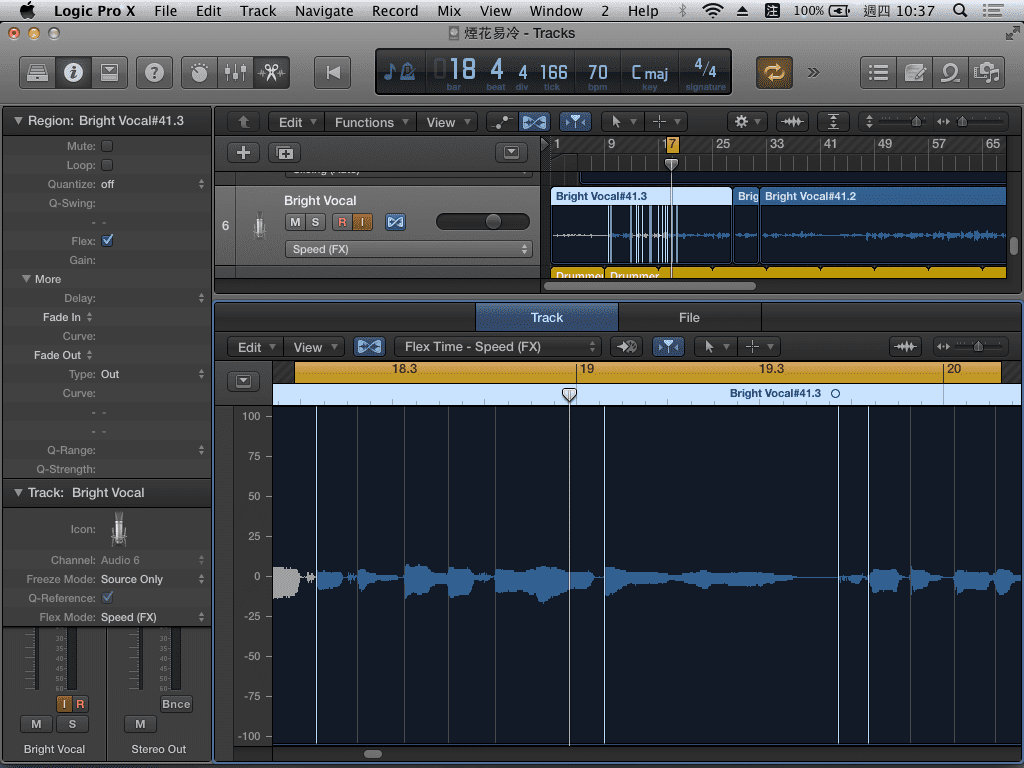Enable the region Loop checkbox
Screen dimensions: 1024x768
[107, 165]
